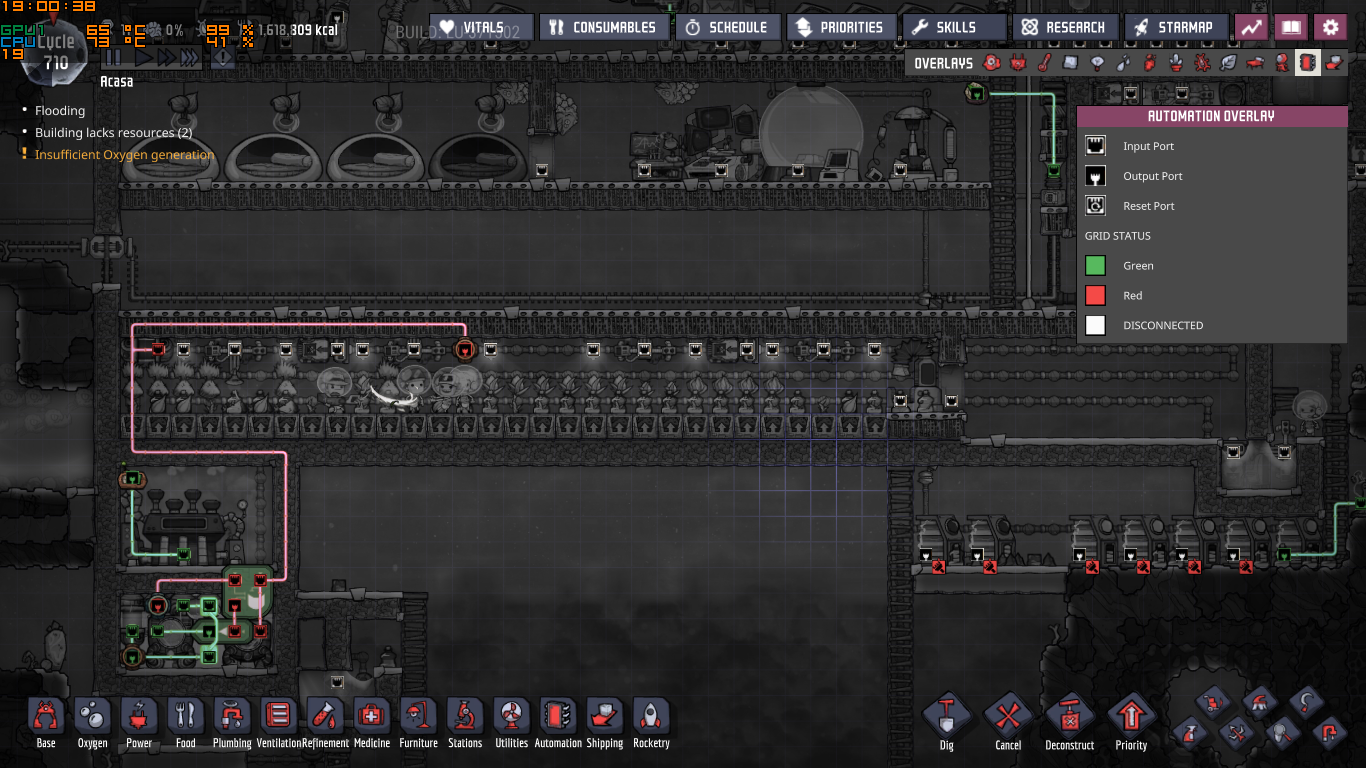Toggle the Red Alert button
This screenshot has height=768, width=1366.
(222, 58)
